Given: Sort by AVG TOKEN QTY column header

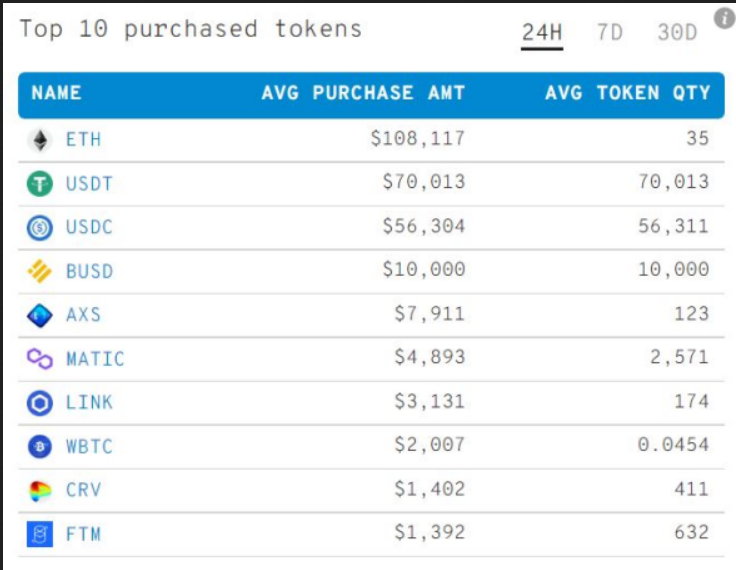Looking at the screenshot, I should (627, 94).
